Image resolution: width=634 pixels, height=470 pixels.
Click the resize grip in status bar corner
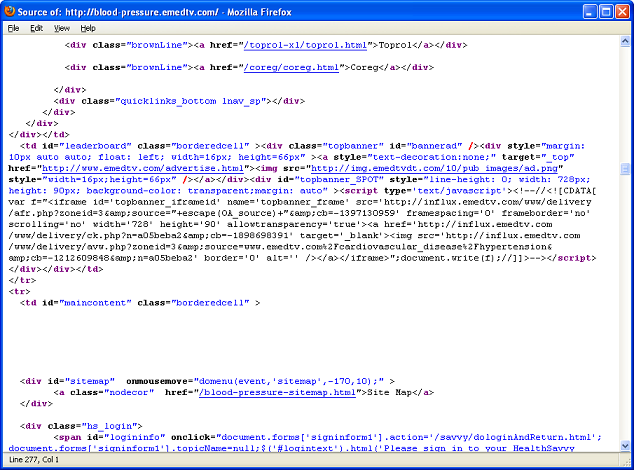[x=626, y=462]
